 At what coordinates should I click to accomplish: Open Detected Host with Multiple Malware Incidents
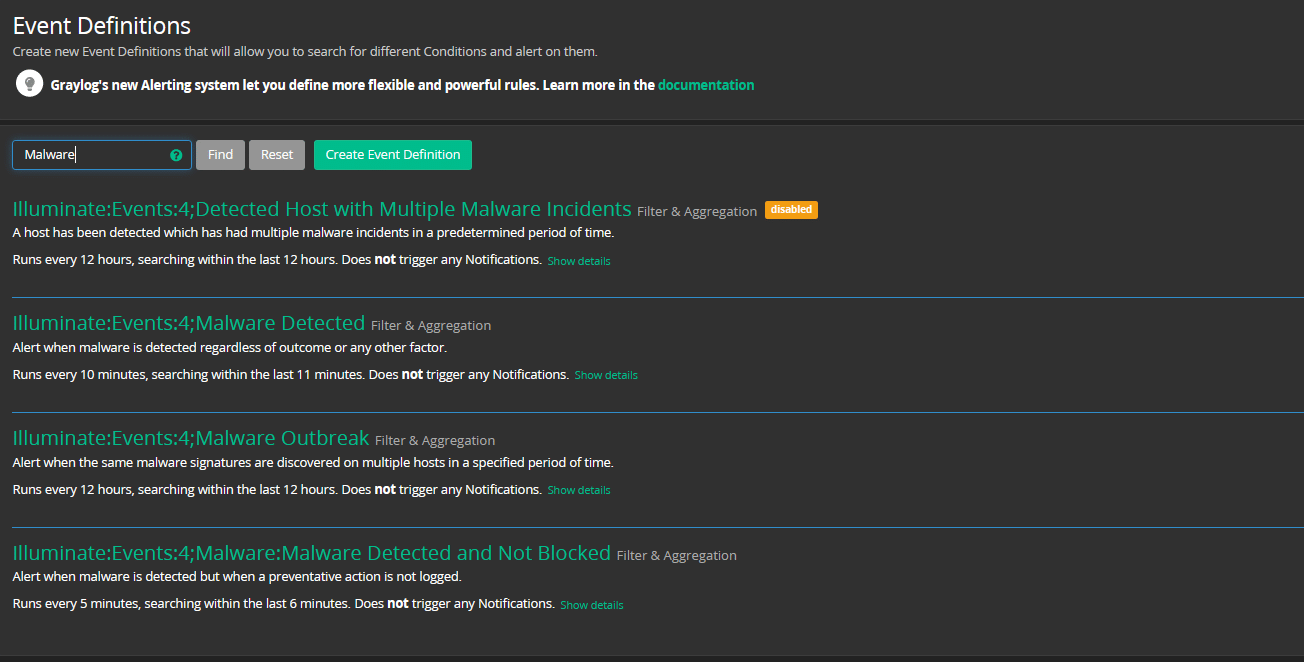click(x=322, y=209)
